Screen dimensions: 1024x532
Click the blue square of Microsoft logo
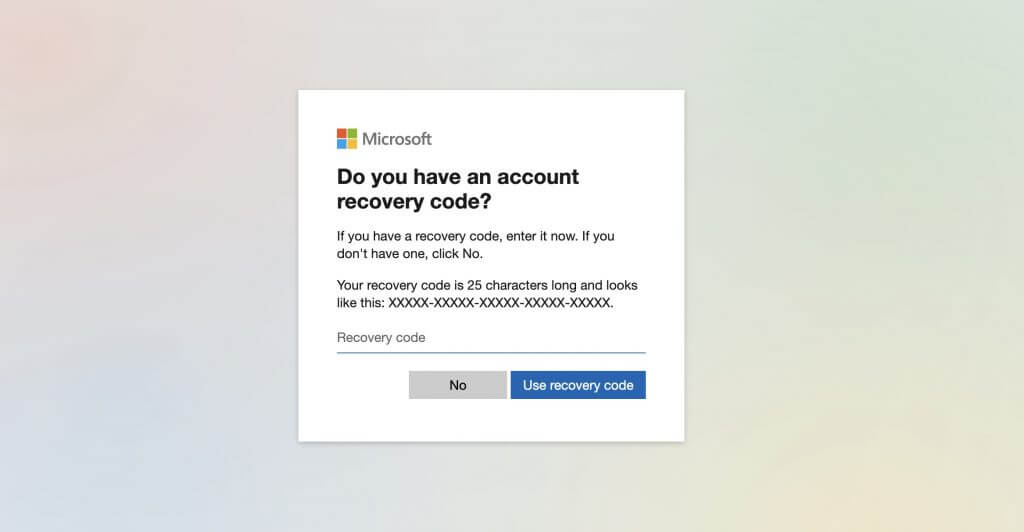click(x=342, y=144)
